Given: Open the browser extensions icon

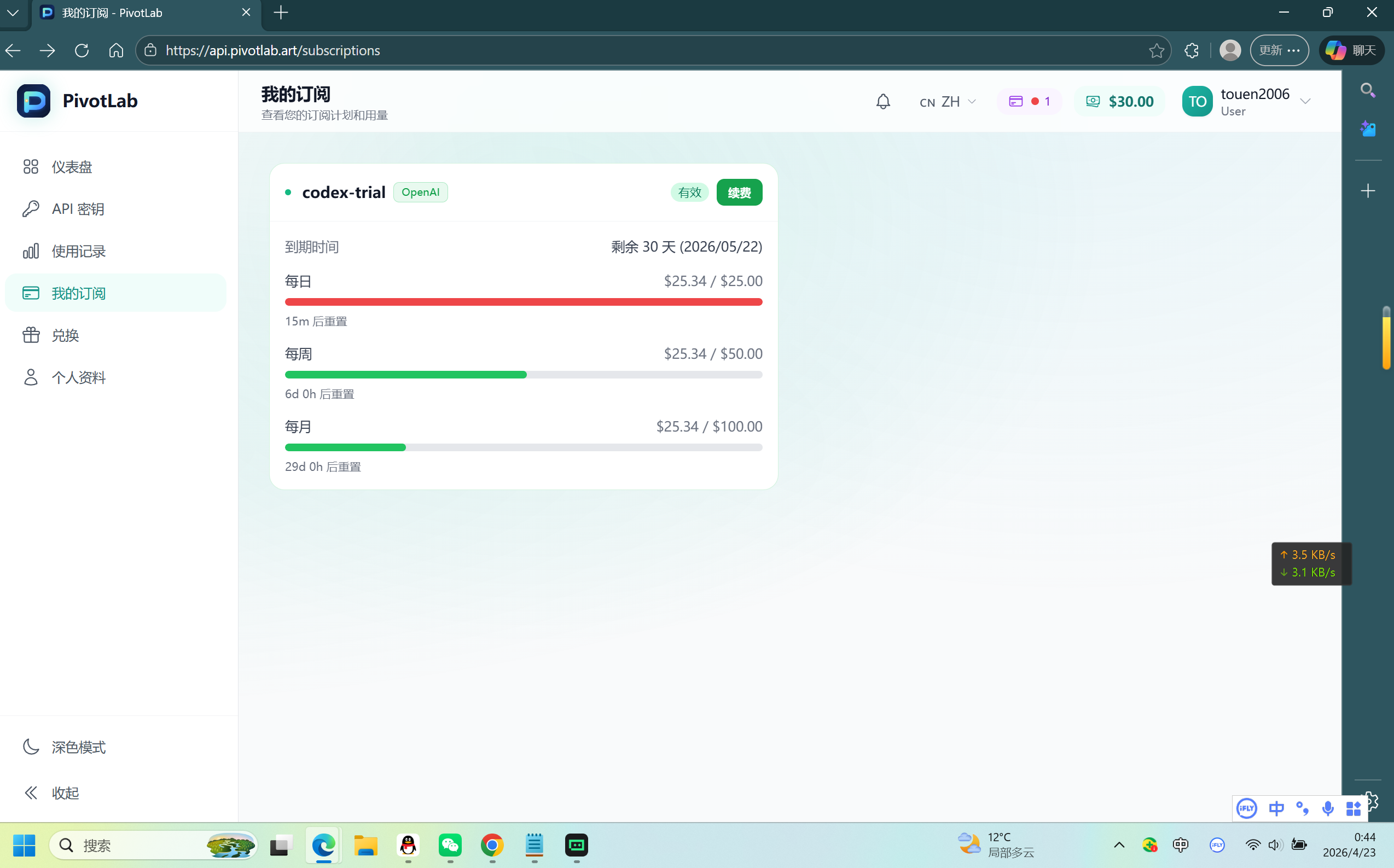Looking at the screenshot, I should tap(1192, 50).
